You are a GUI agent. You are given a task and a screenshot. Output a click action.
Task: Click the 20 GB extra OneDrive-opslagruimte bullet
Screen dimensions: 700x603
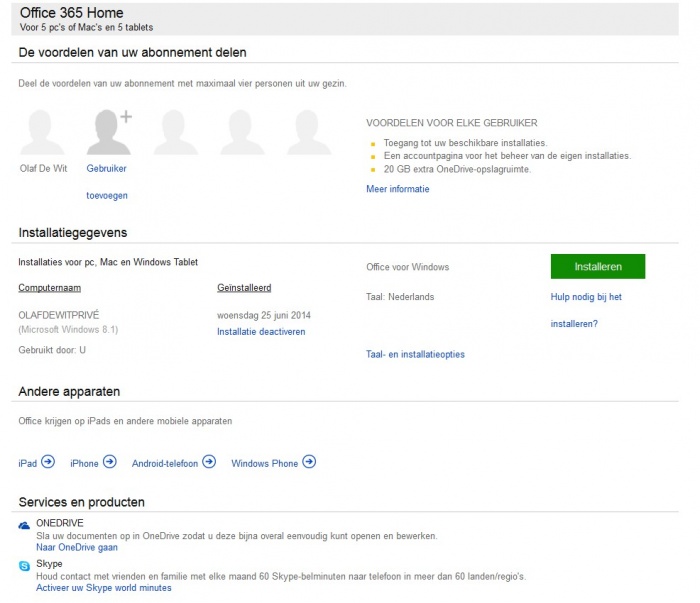(457, 169)
